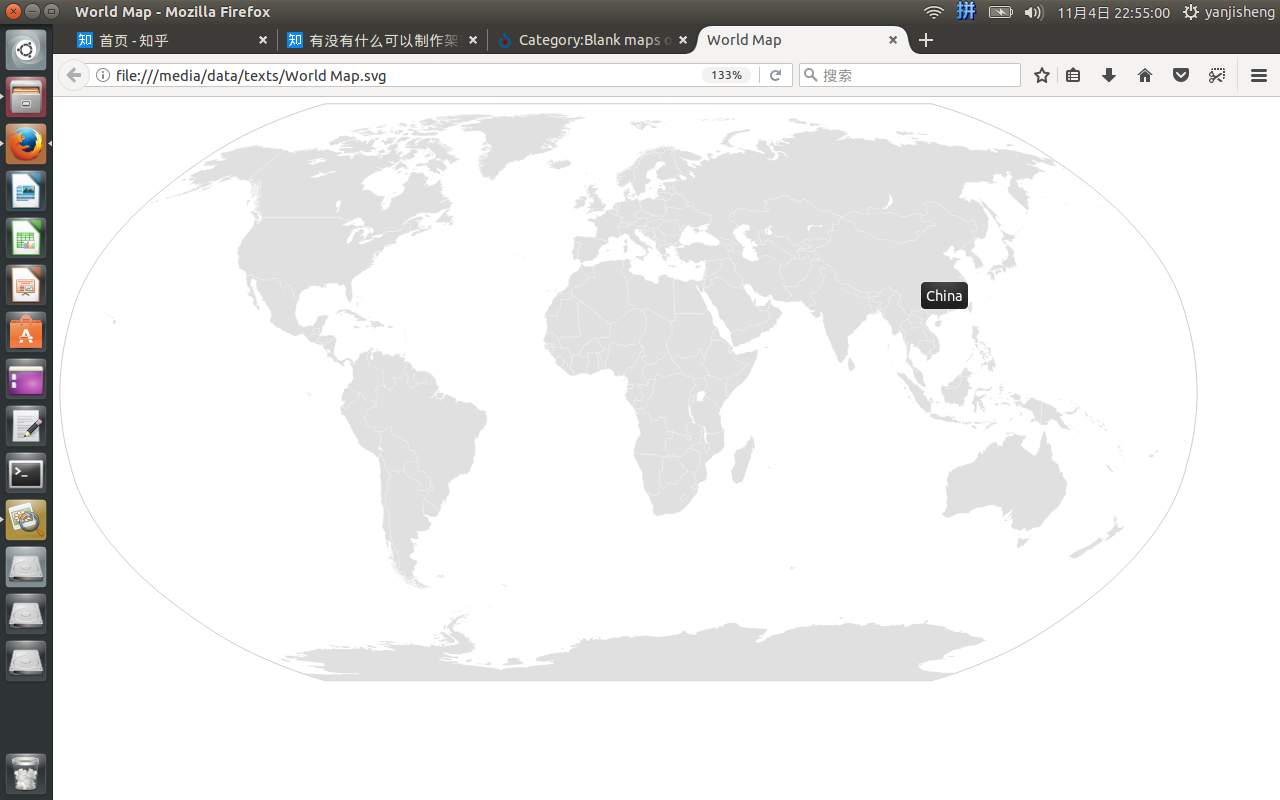Click Antarctica on the world map
This screenshot has width=1280, height=800.
(x=640, y=655)
